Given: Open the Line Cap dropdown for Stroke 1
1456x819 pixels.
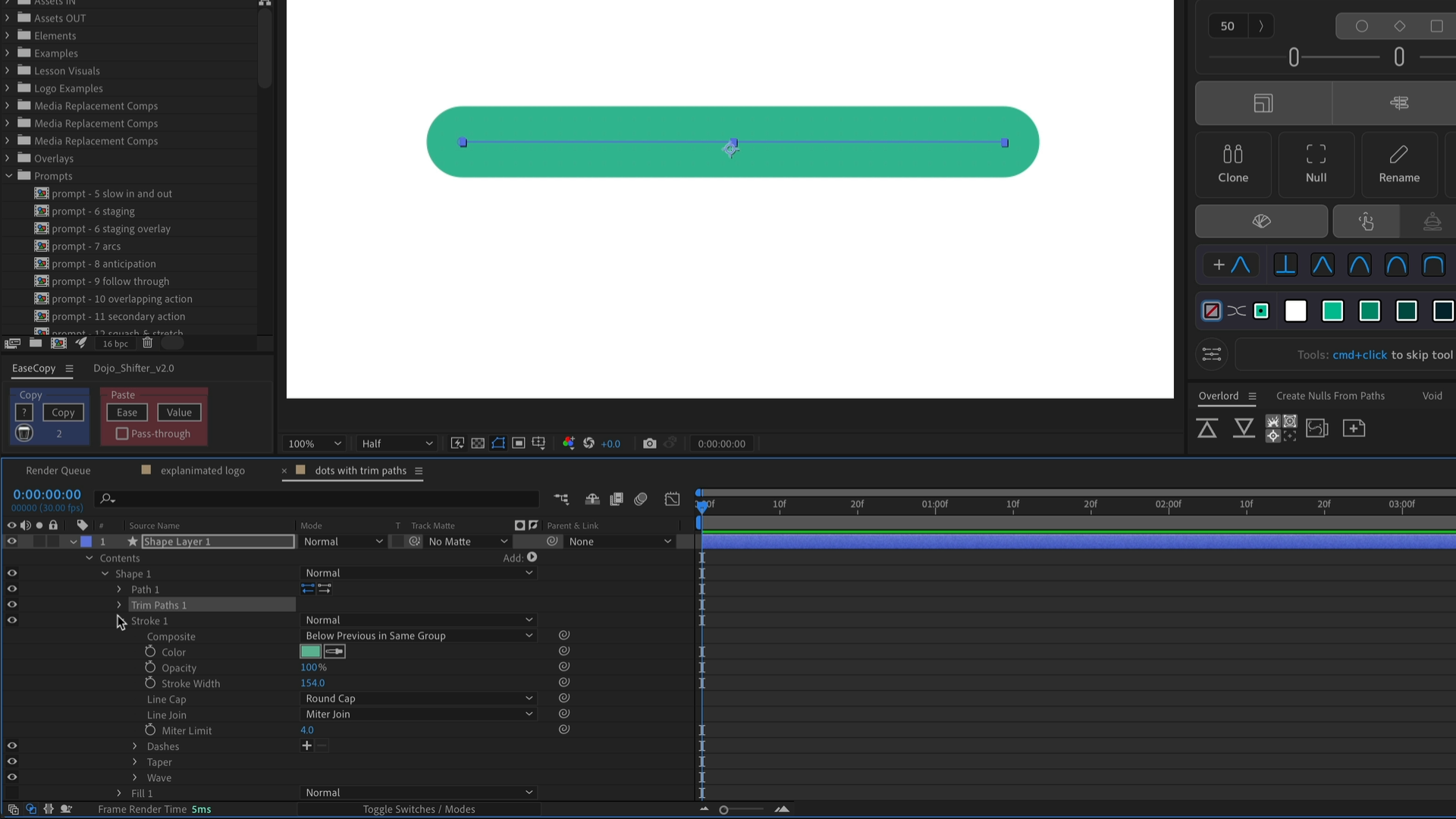Looking at the screenshot, I should click(x=419, y=698).
